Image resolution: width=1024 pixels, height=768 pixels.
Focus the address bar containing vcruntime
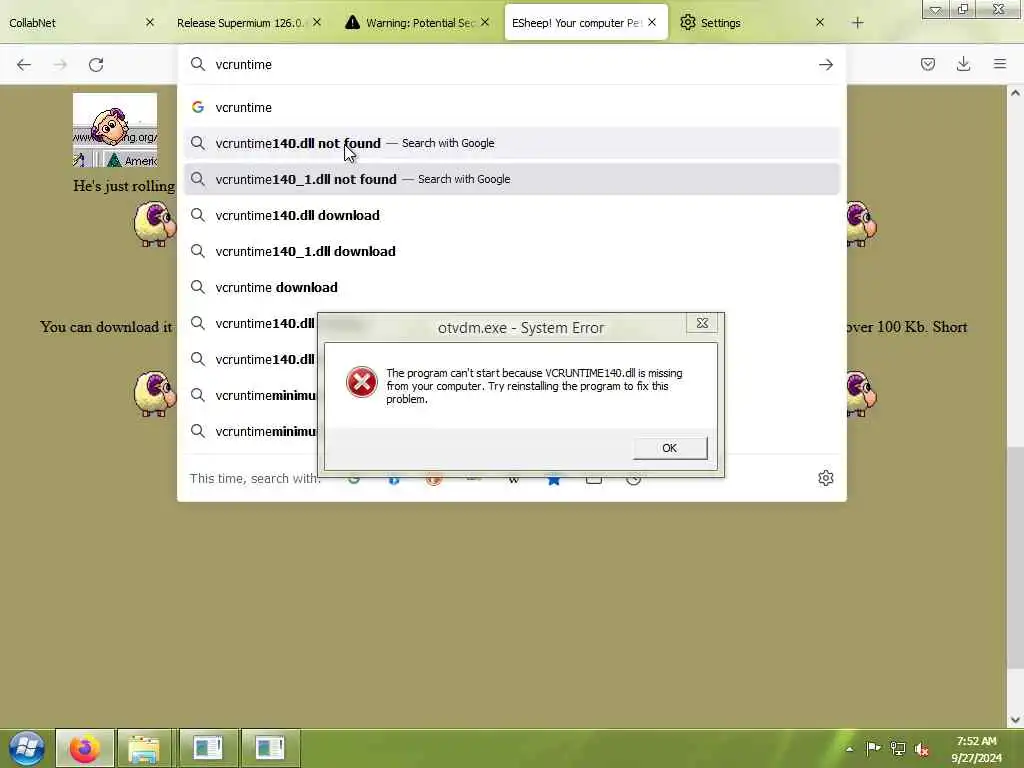click(x=511, y=65)
